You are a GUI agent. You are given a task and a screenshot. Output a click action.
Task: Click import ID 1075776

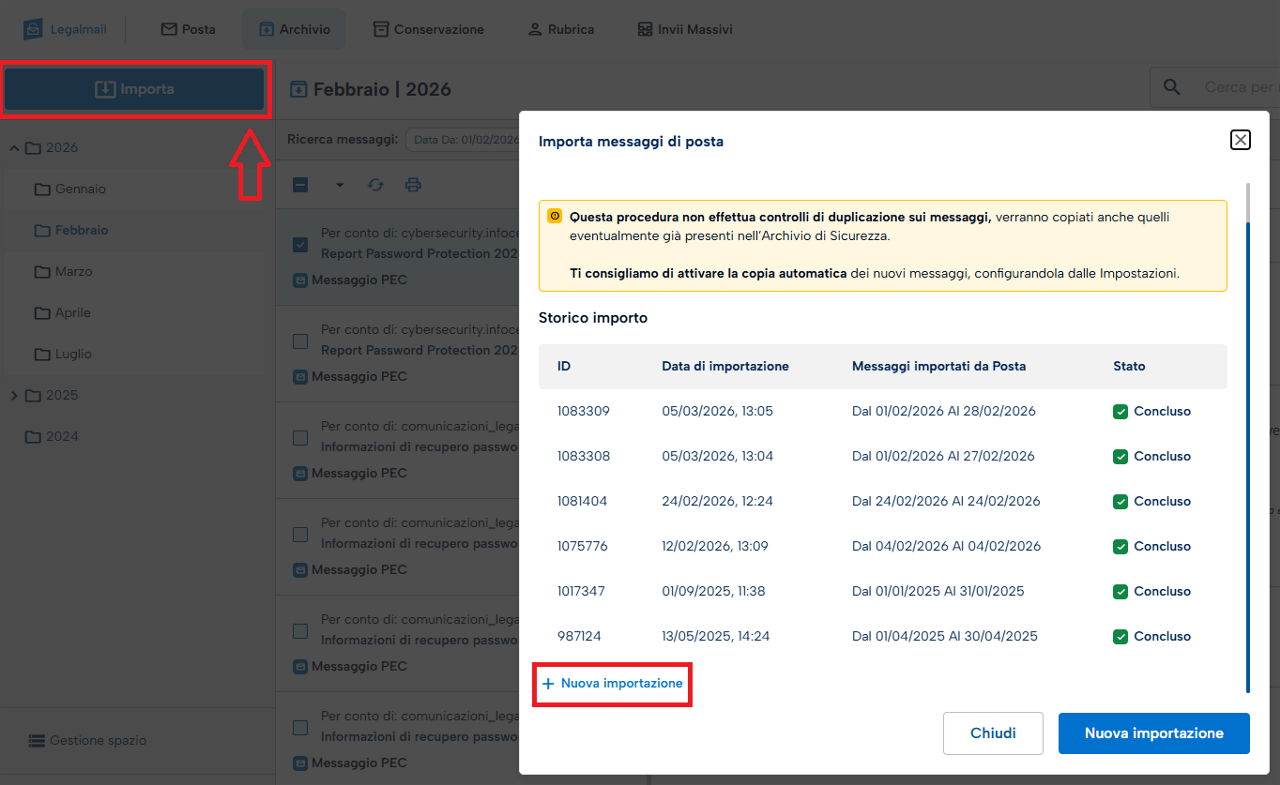[x=582, y=546]
